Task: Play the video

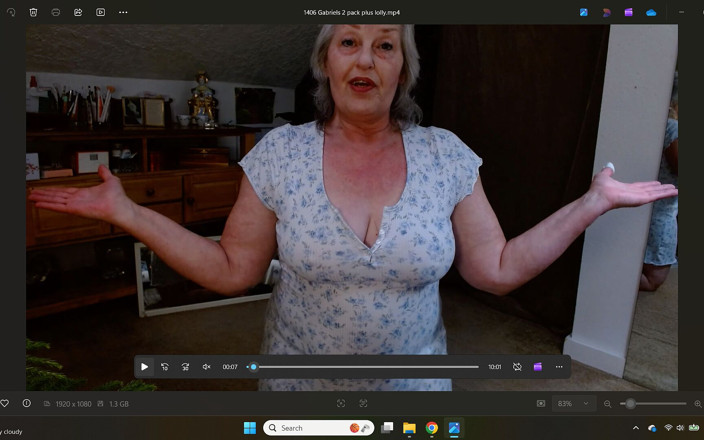Action: (x=145, y=367)
